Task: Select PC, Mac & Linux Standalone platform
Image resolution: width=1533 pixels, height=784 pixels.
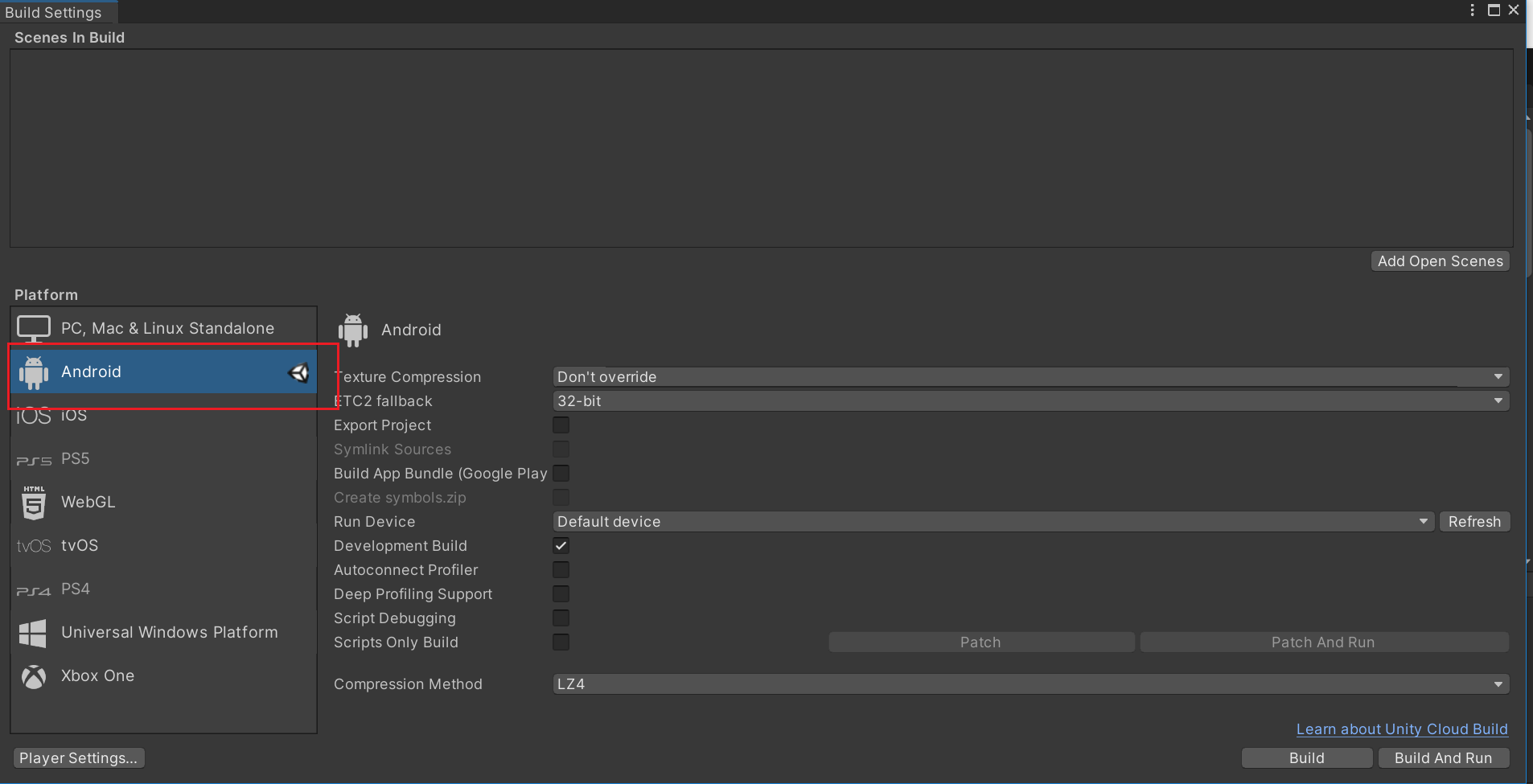Action: [164, 328]
